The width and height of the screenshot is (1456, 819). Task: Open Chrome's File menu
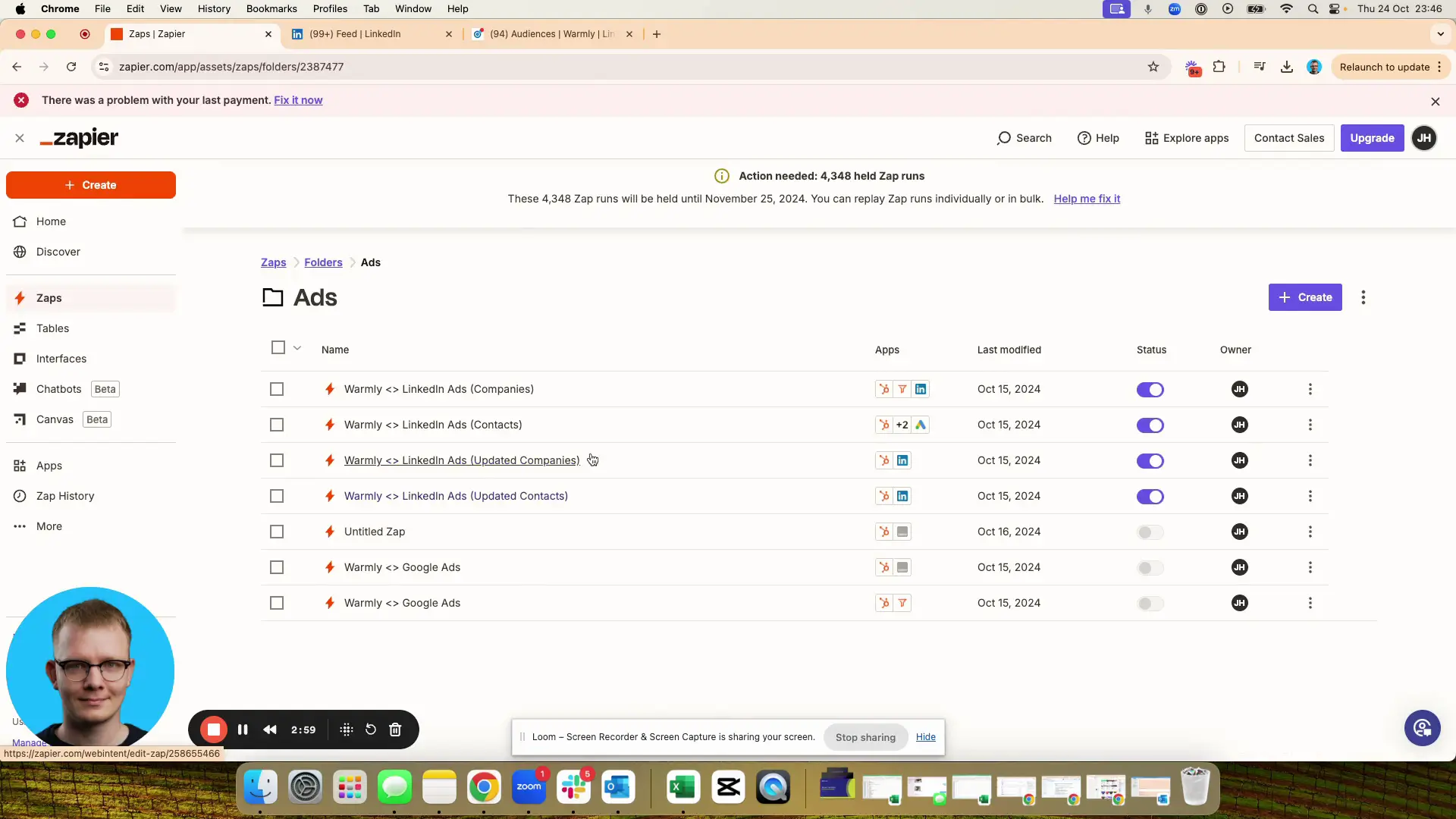coord(102,9)
